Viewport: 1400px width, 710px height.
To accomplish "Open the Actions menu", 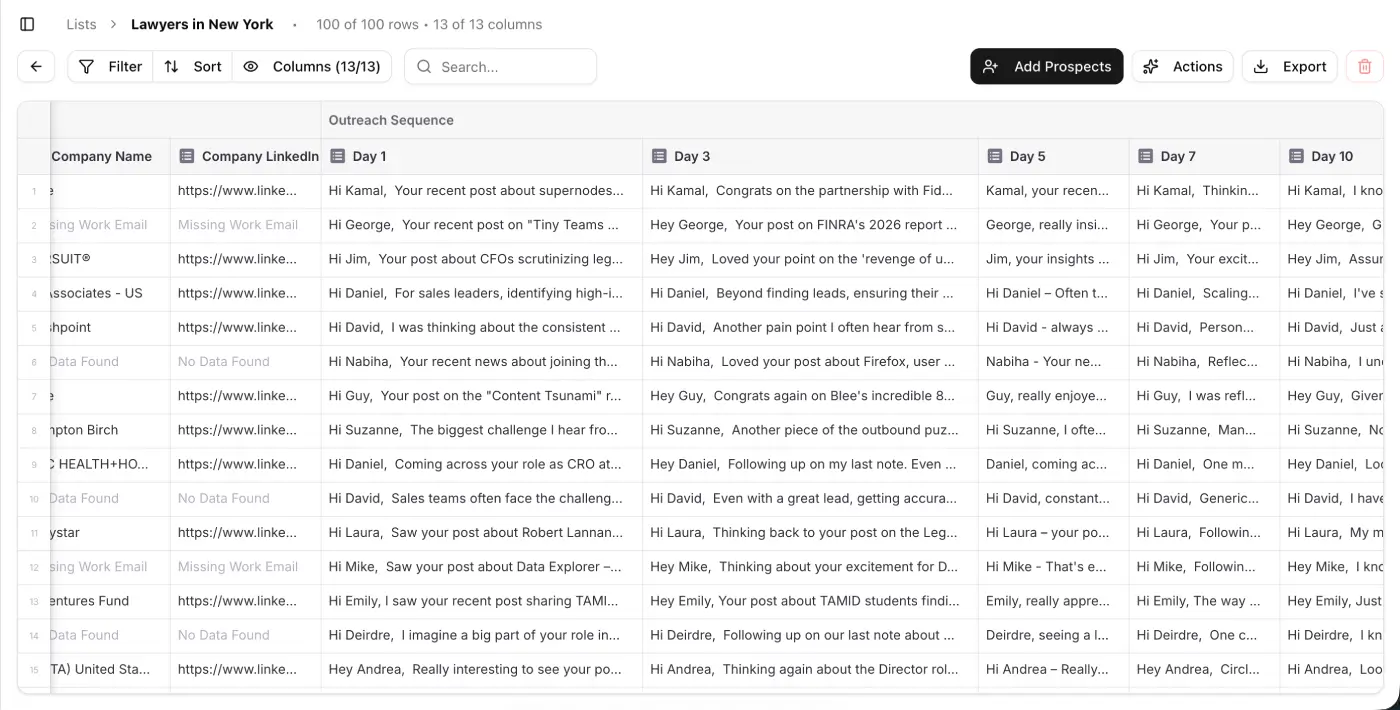I will [1183, 67].
